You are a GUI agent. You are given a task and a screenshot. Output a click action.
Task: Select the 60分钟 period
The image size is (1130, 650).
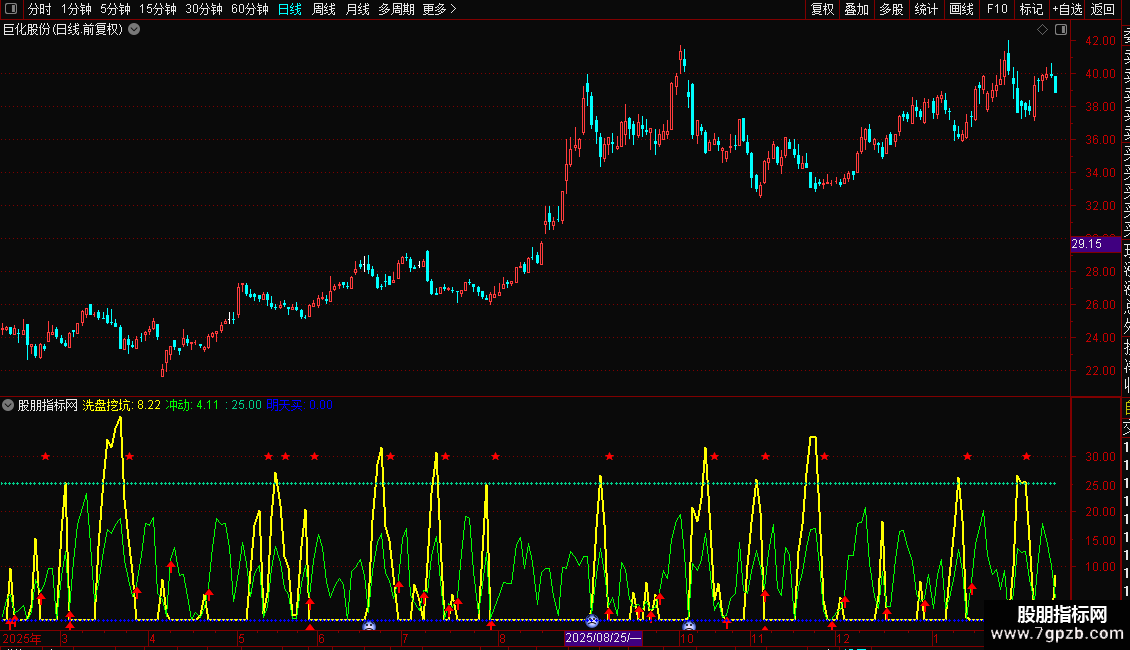click(250, 9)
